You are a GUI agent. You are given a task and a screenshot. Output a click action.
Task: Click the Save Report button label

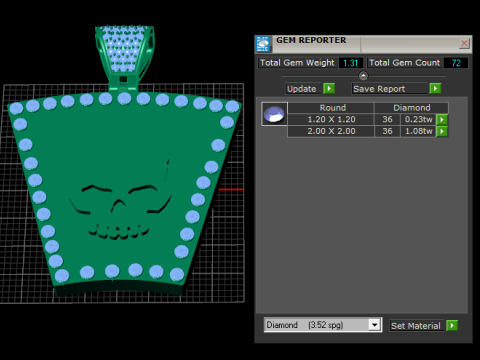tap(390, 89)
